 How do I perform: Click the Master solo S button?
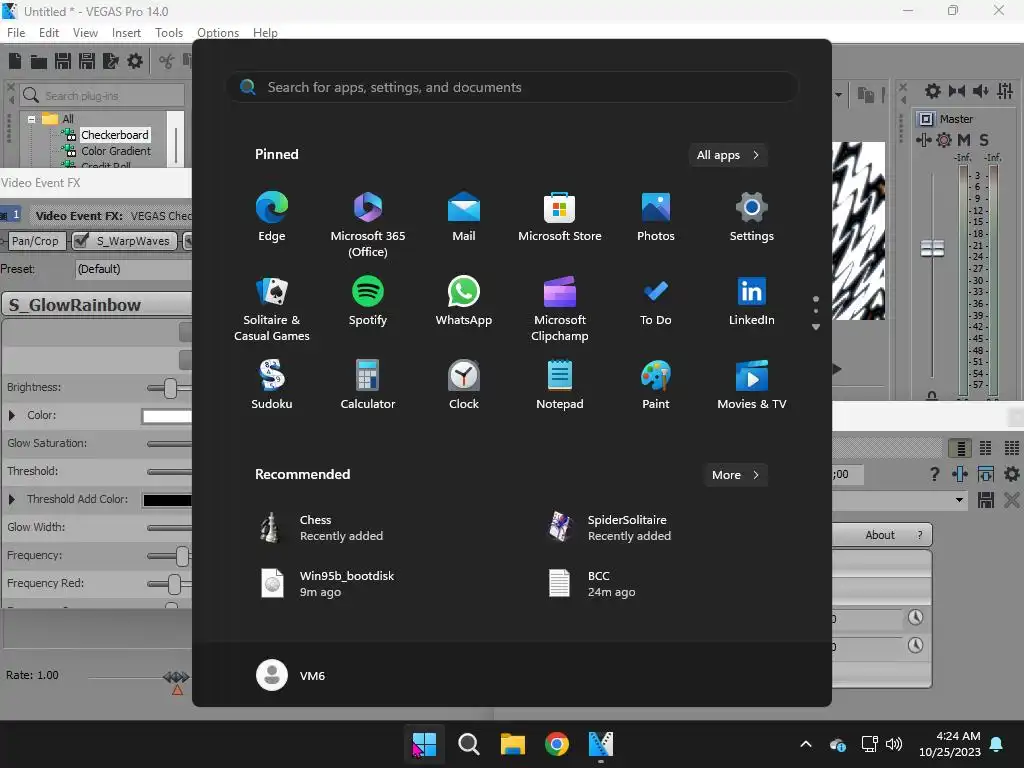pyautogui.click(x=984, y=140)
